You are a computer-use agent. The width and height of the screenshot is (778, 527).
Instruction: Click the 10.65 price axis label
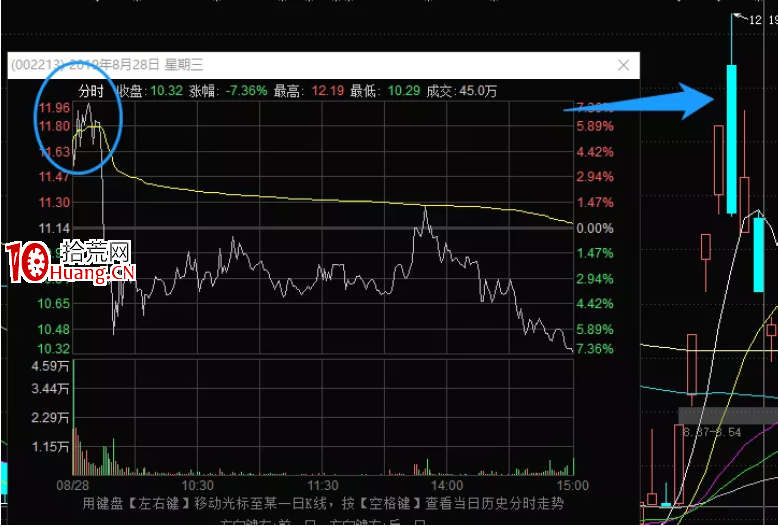(54, 304)
